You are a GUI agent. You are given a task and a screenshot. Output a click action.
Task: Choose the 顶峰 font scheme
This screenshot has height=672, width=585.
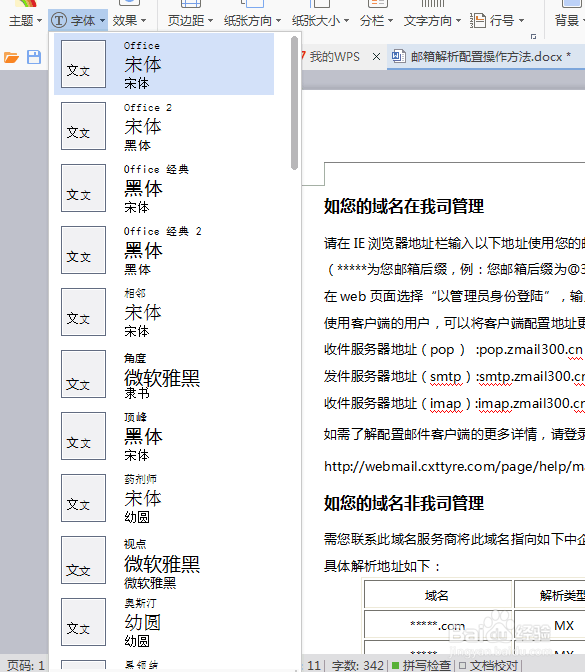[164, 436]
